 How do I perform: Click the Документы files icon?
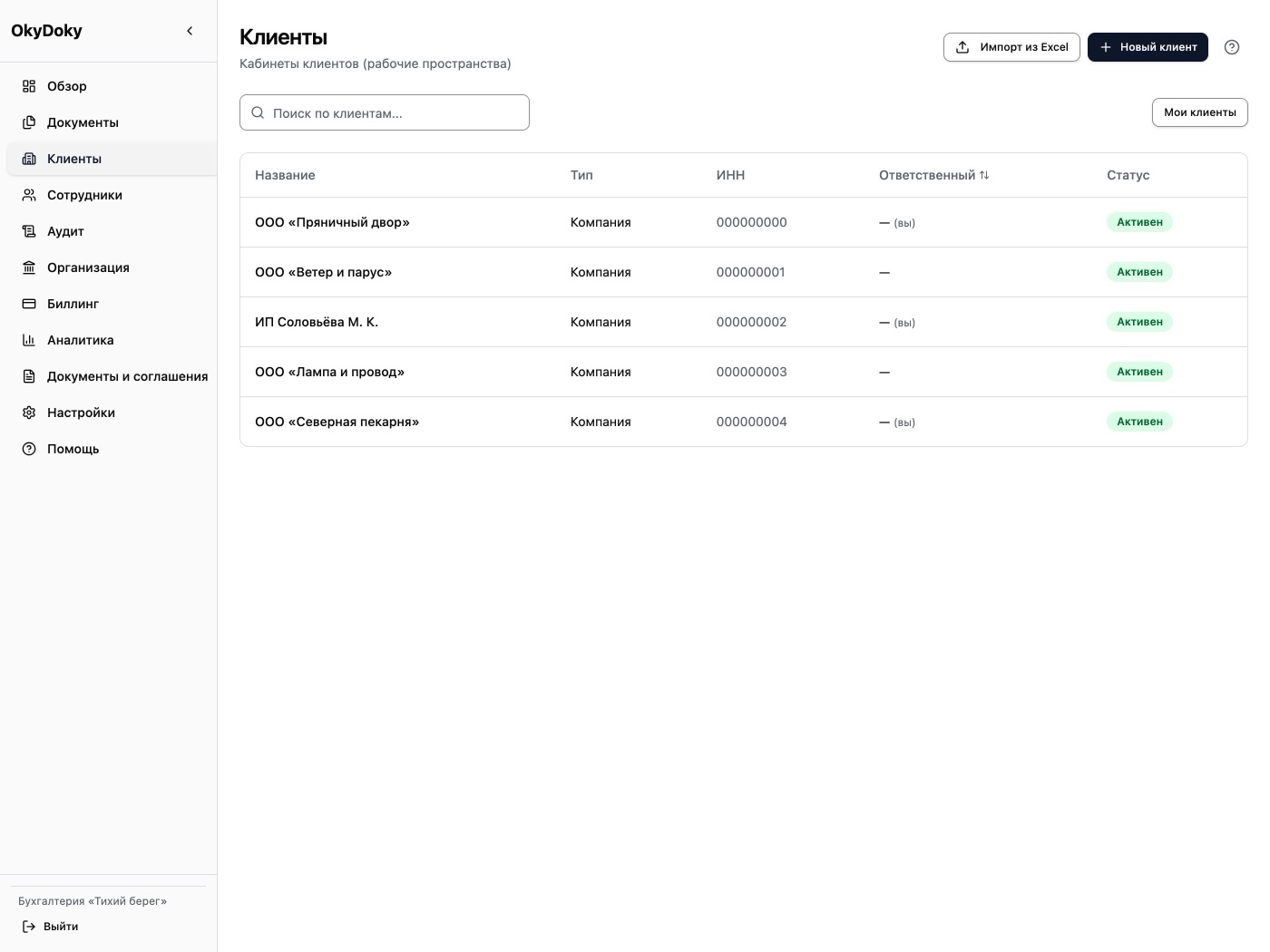pos(29,122)
